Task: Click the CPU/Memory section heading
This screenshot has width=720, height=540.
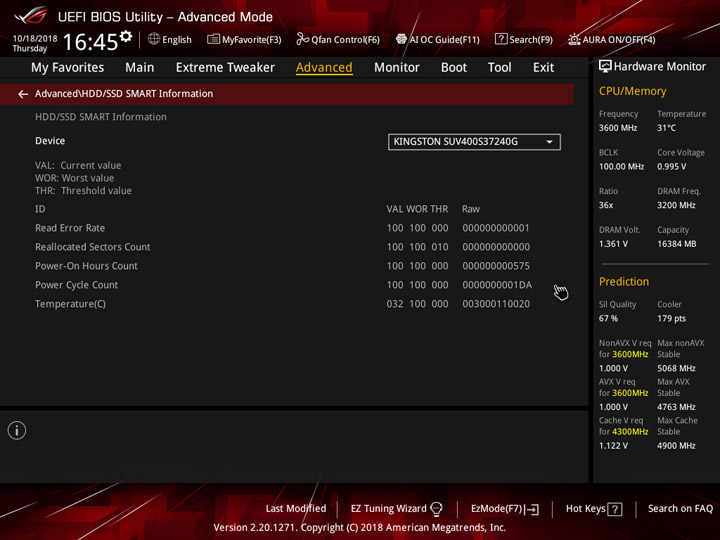Action: pos(632,91)
